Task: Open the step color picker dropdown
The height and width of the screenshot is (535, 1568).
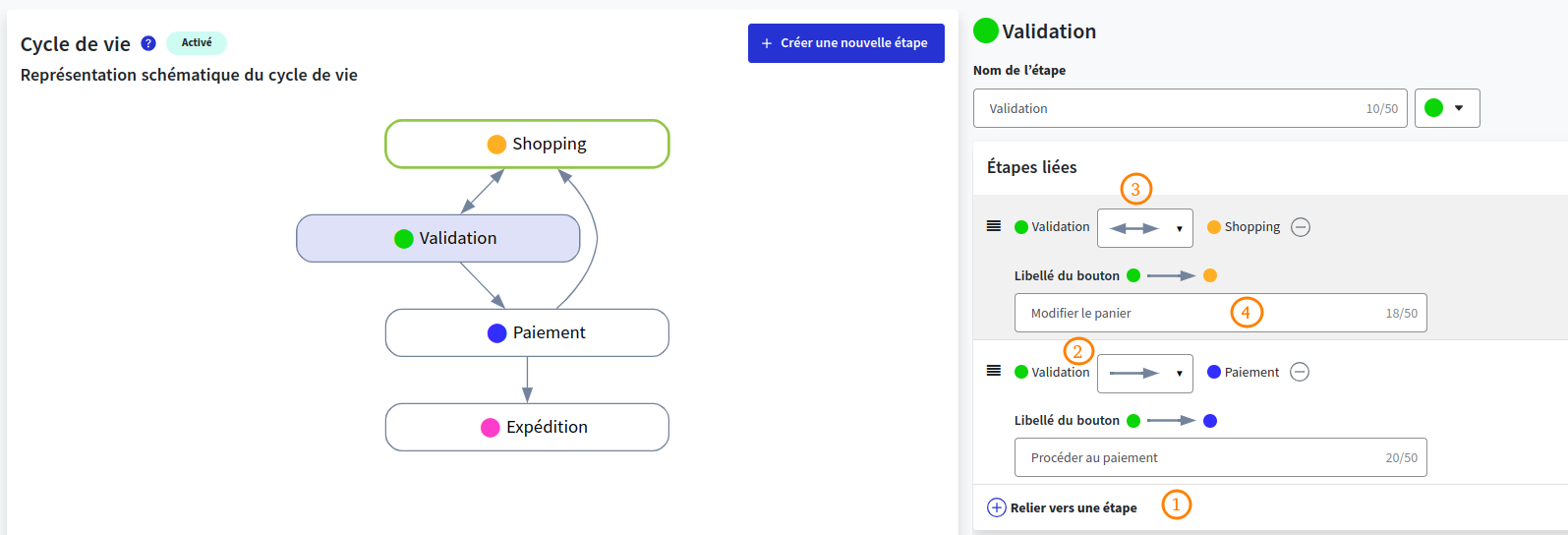Action: (x=1447, y=108)
